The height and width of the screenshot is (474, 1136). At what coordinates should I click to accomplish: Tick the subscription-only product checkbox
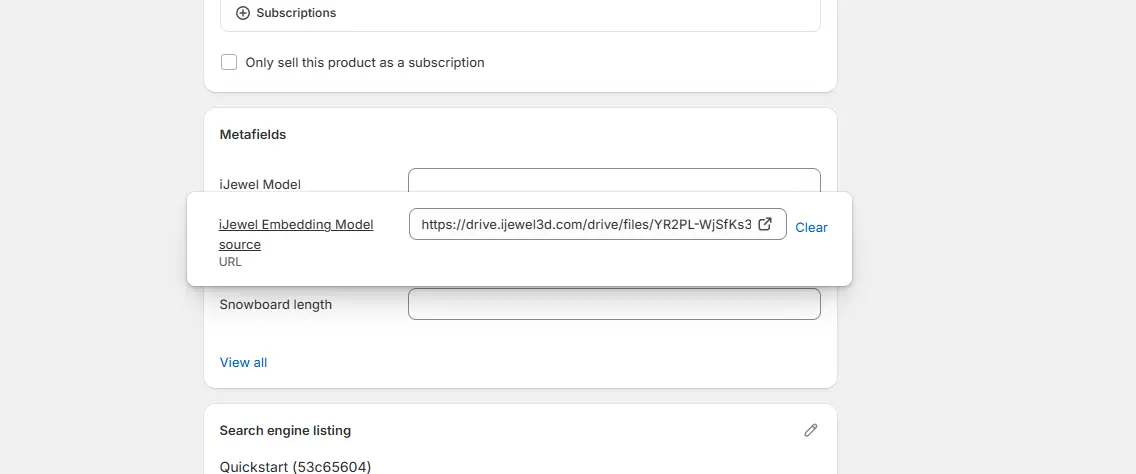point(229,62)
